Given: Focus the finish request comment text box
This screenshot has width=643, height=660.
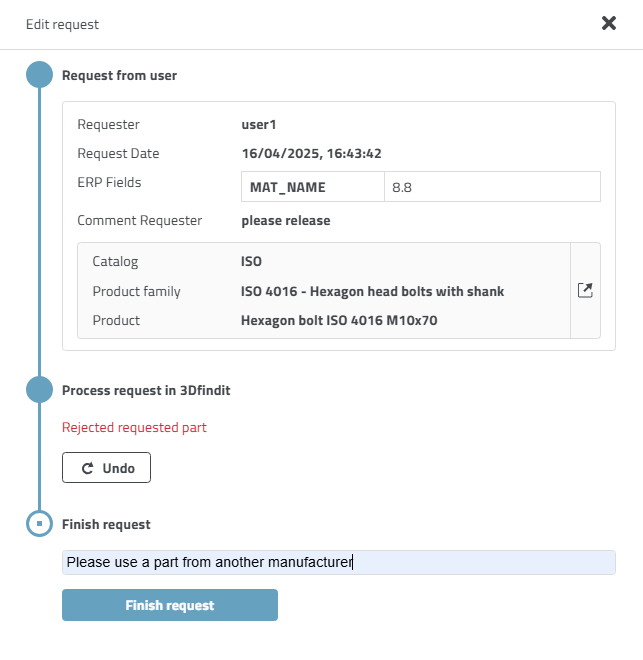Looking at the screenshot, I should coord(338,562).
